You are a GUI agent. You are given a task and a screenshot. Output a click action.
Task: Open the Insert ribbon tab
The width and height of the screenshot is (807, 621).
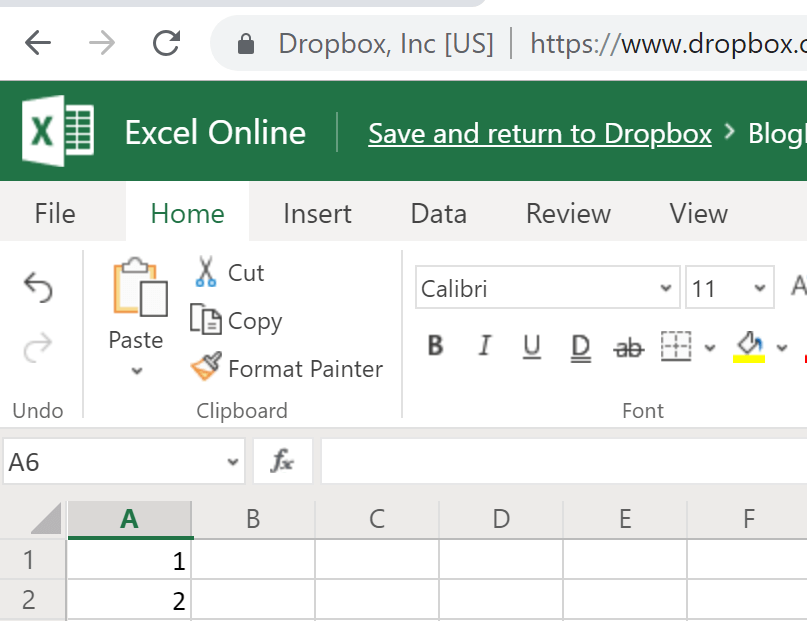[x=317, y=213]
